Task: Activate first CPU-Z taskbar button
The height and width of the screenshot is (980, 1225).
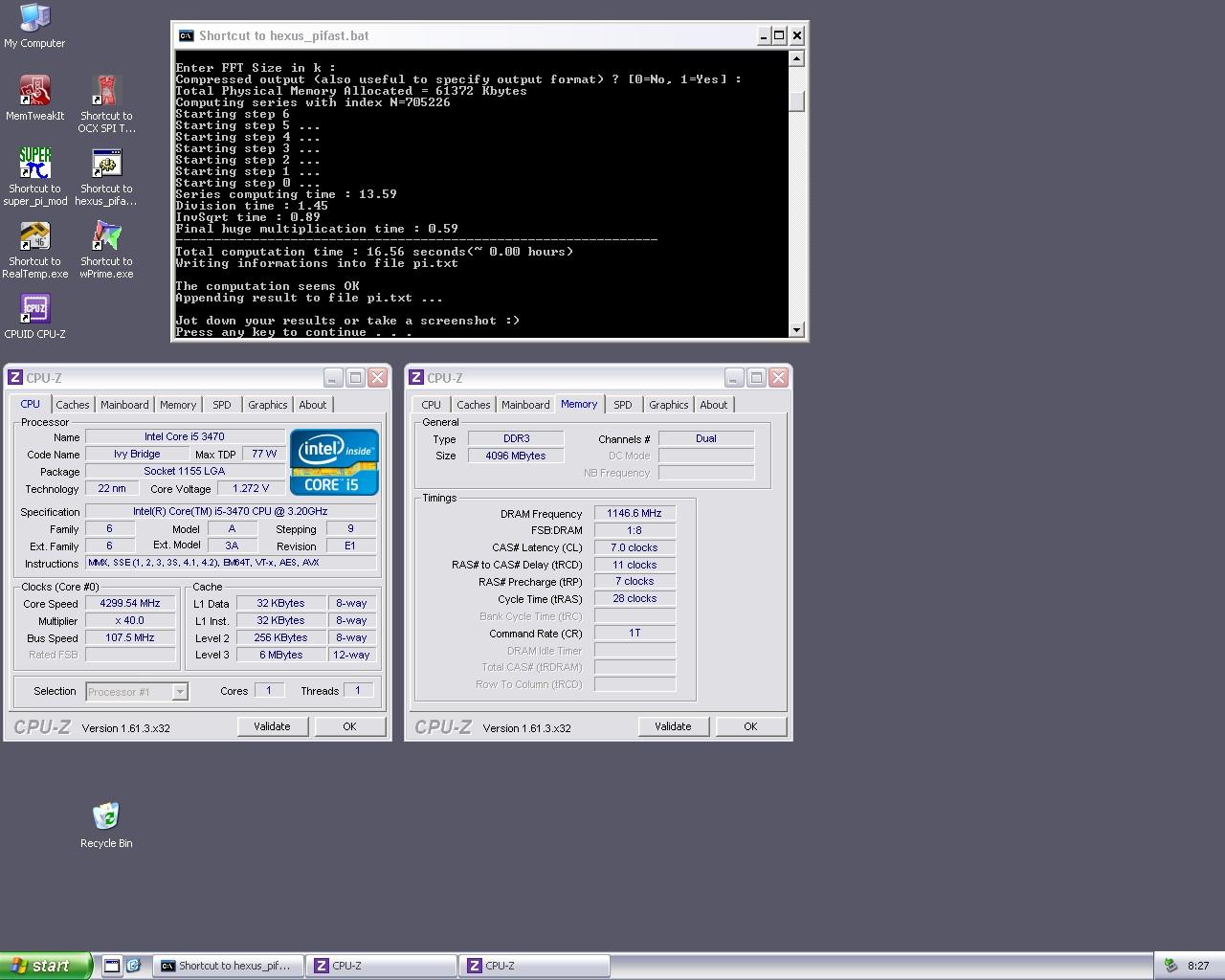Action: [381, 966]
